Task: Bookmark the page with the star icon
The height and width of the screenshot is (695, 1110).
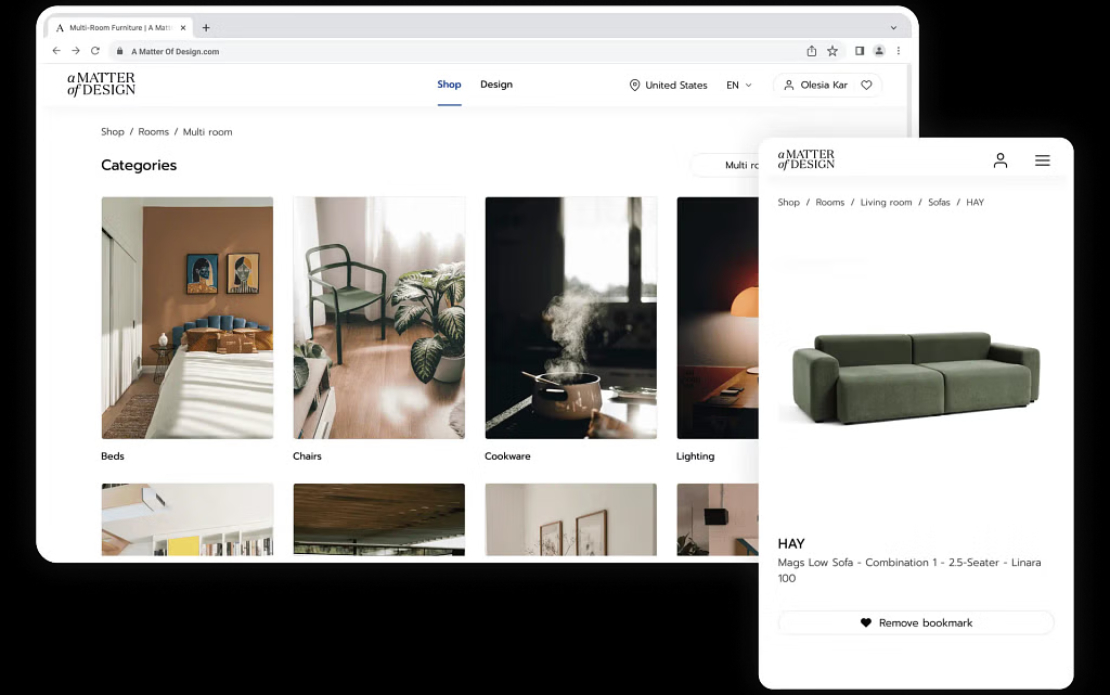Action: coord(832,51)
